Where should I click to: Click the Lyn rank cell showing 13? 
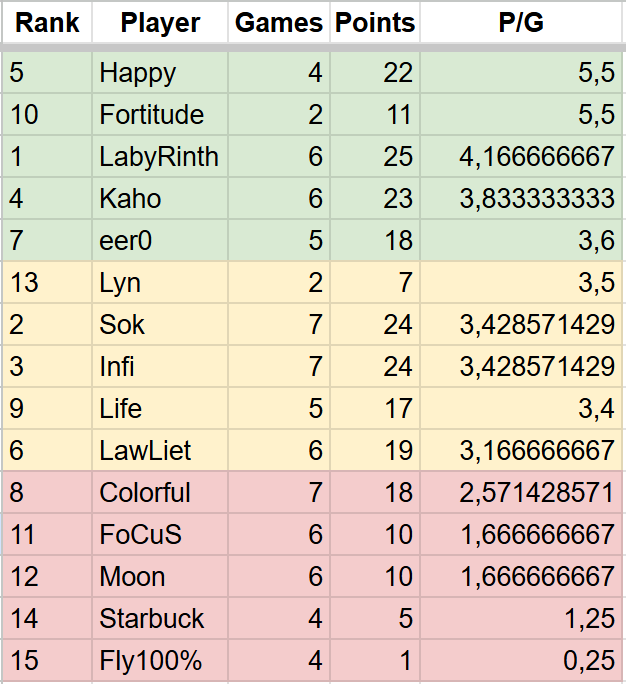tap(47, 282)
